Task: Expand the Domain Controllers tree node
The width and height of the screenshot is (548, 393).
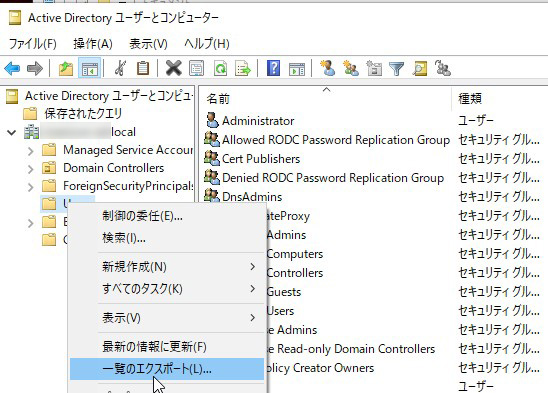Action: pos(31,169)
